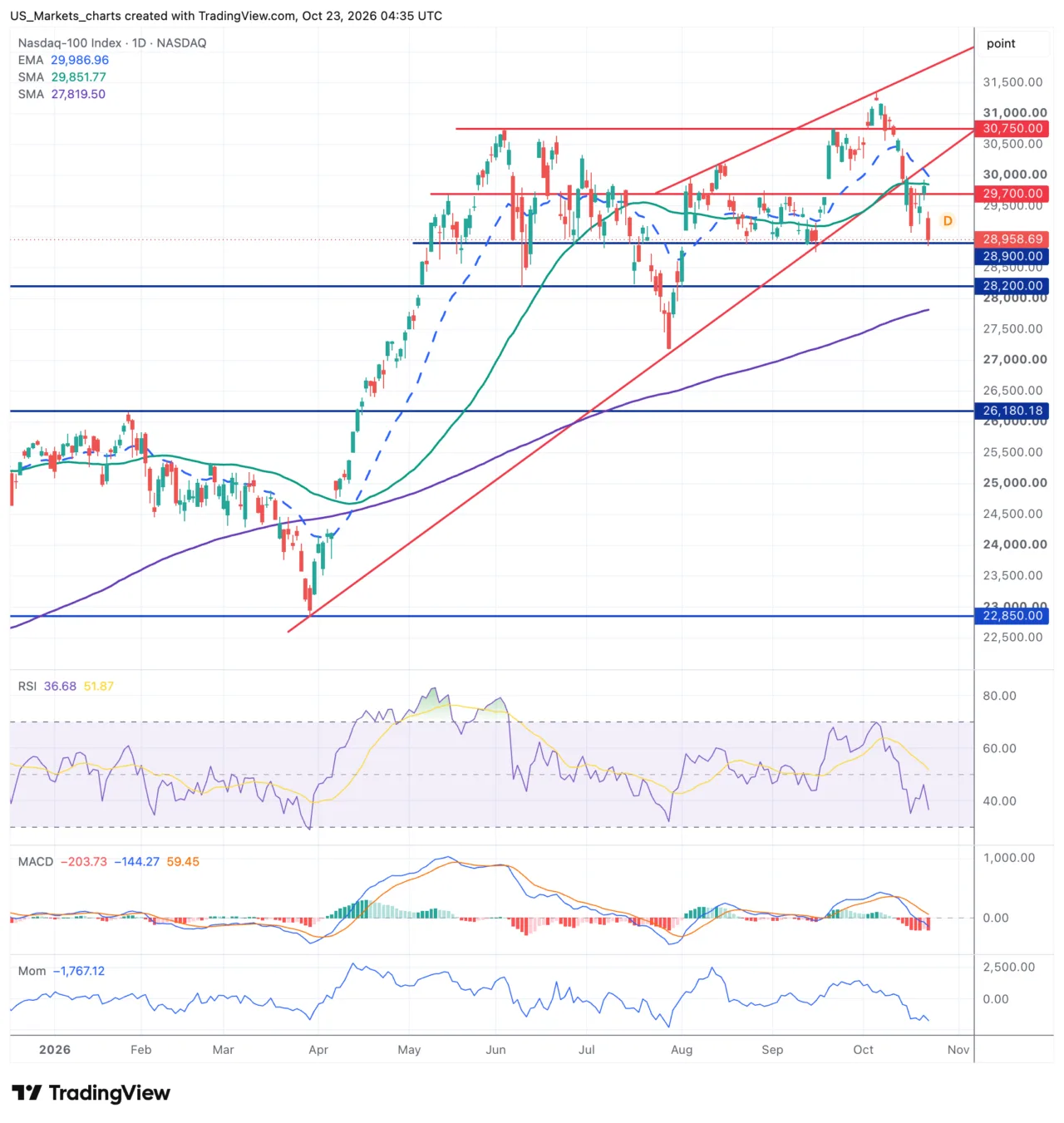
Task: Click the 22,850.00 blue price label
Action: pos(1012,616)
